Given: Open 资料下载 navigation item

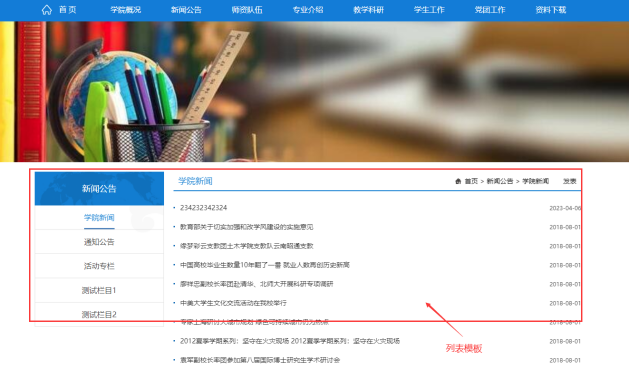Looking at the screenshot, I should (x=551, y=10).
